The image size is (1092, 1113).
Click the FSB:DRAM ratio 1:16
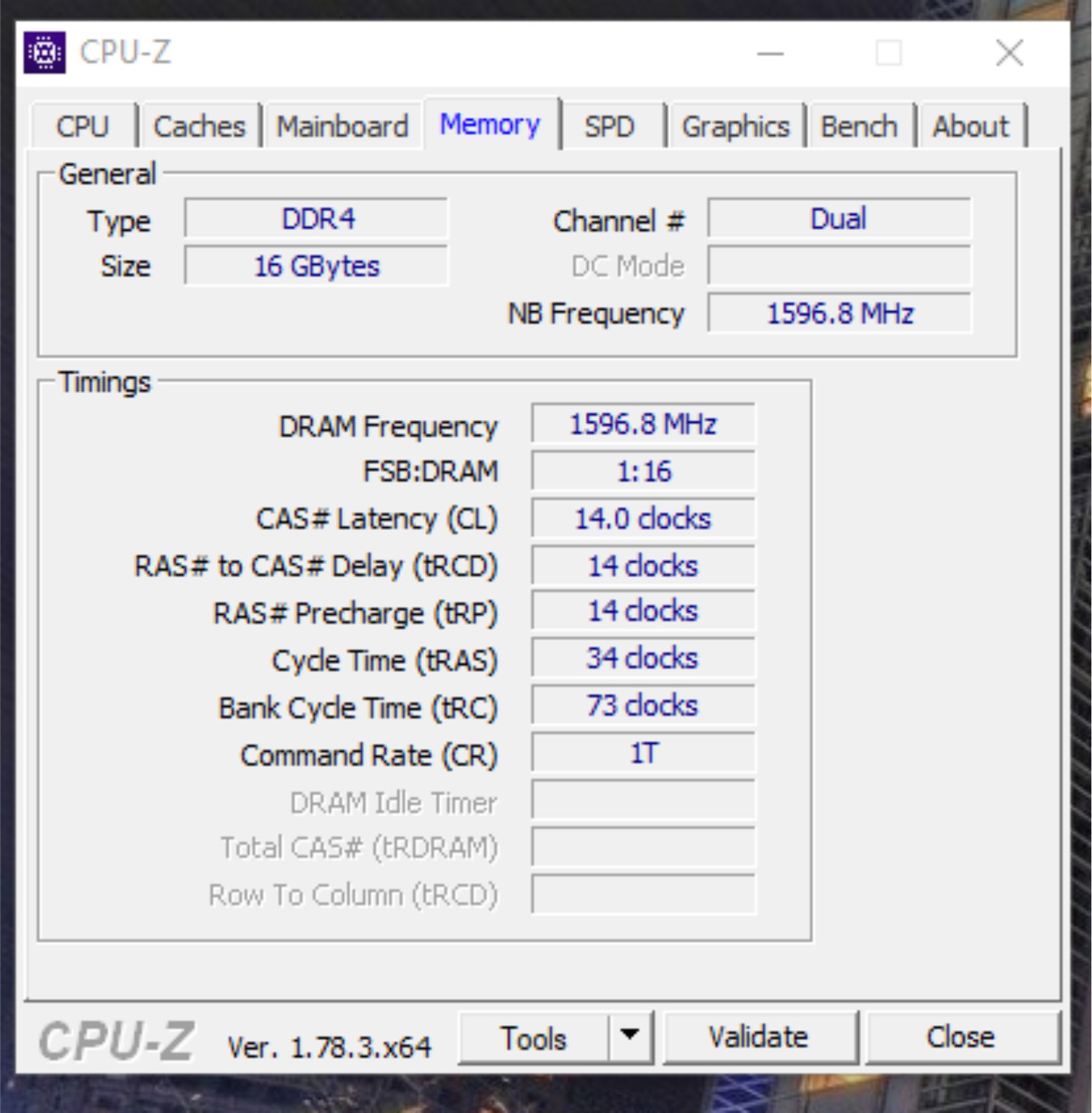[643, 471]
